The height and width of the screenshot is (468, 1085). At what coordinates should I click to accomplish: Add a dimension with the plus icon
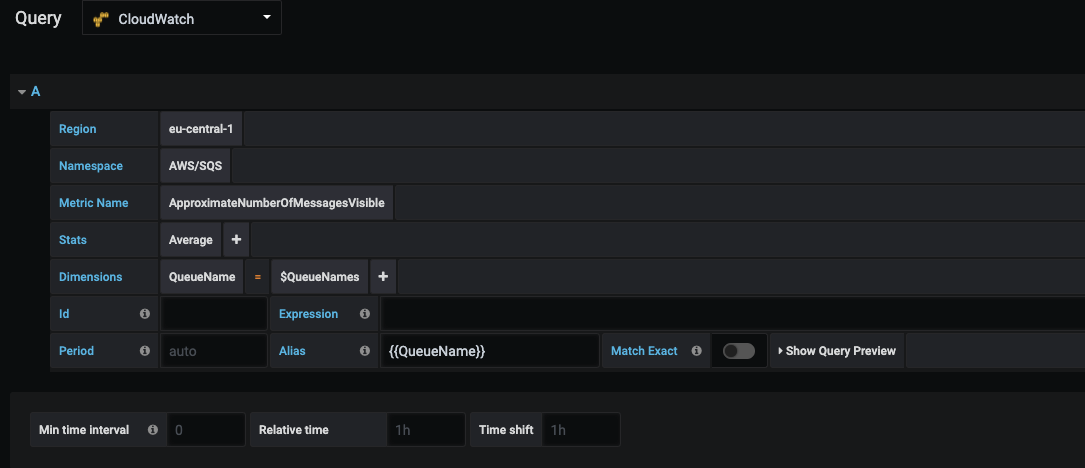click(x=383, y=276)
